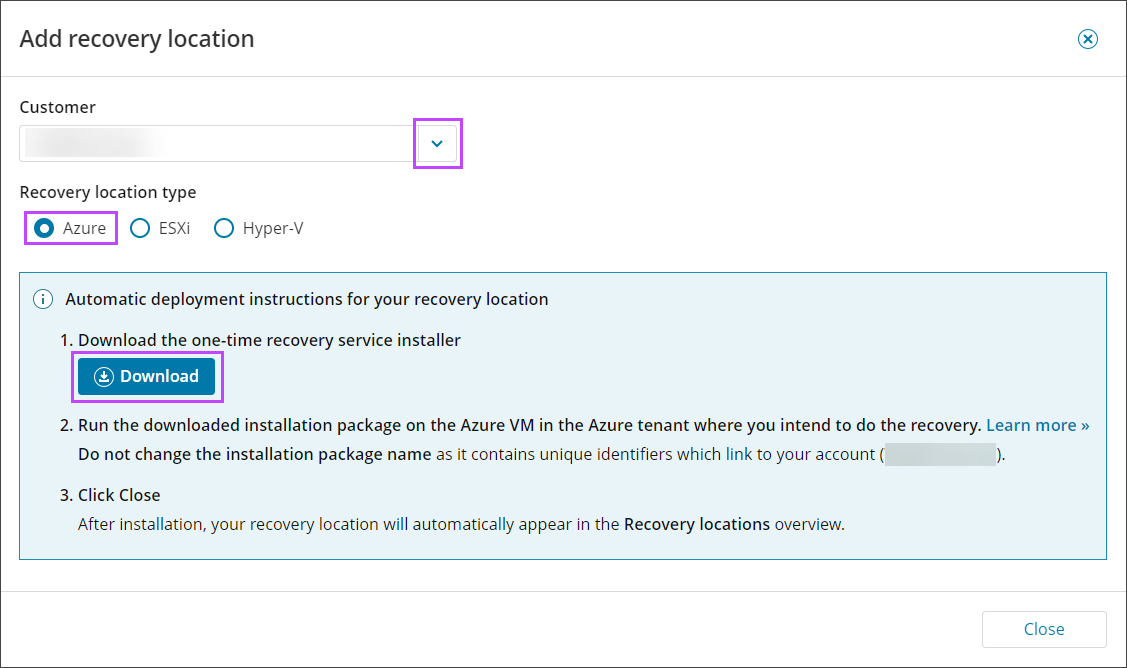Click the info icon beside deployment instructions
Image resolution: width=1127 pixels, height=668 pixels.
tap(43, 299)
